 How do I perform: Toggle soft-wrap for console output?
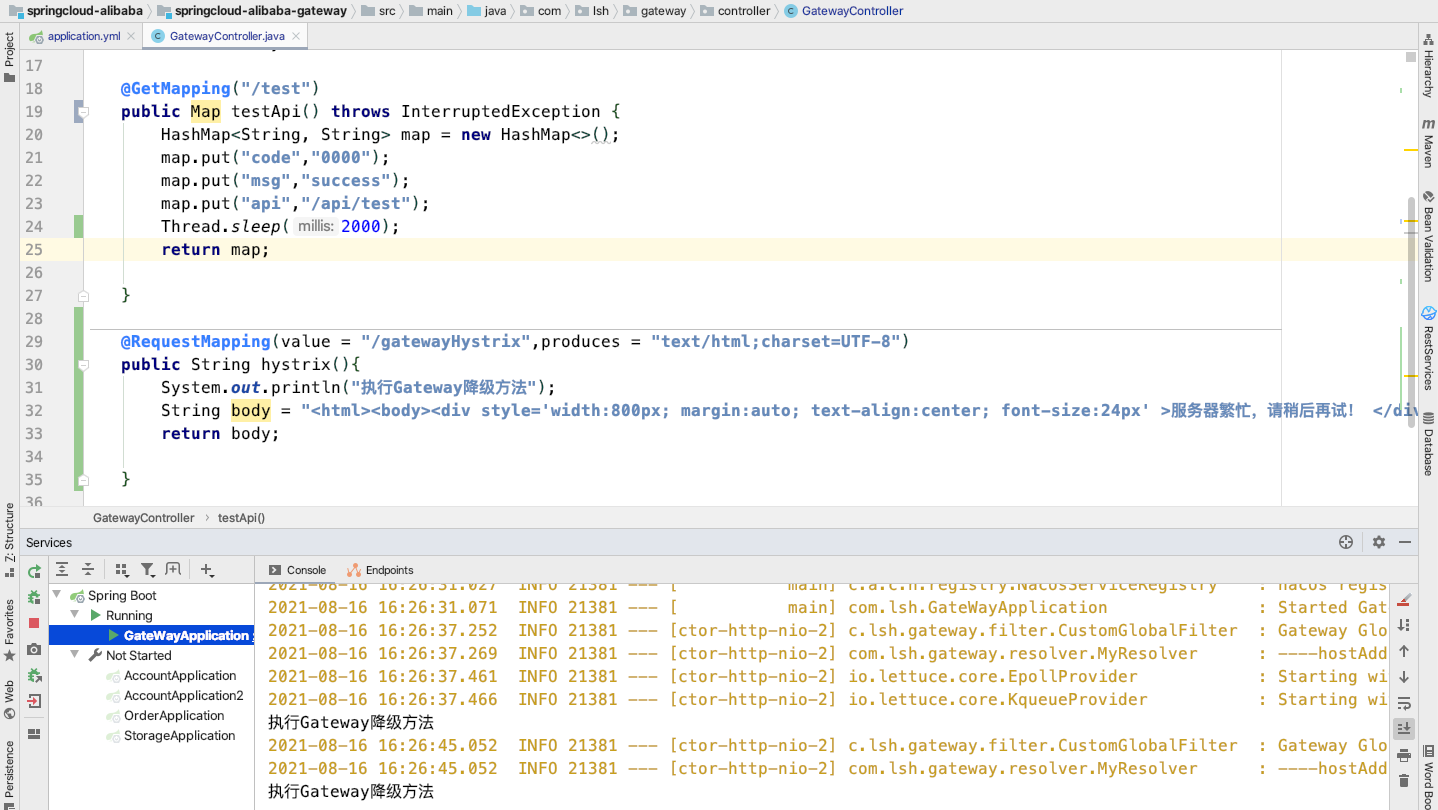[1403, 703]
